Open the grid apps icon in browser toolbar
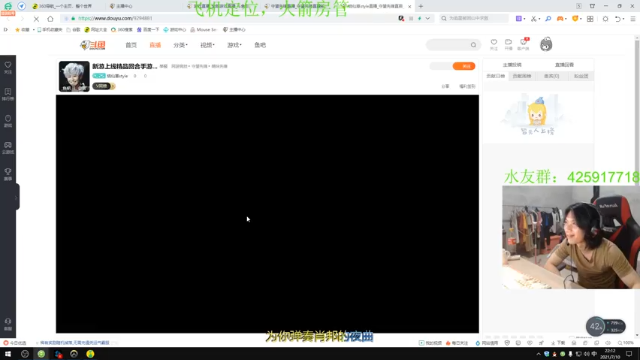The height and width of the screenshot is (360, 640). (590, 19)
